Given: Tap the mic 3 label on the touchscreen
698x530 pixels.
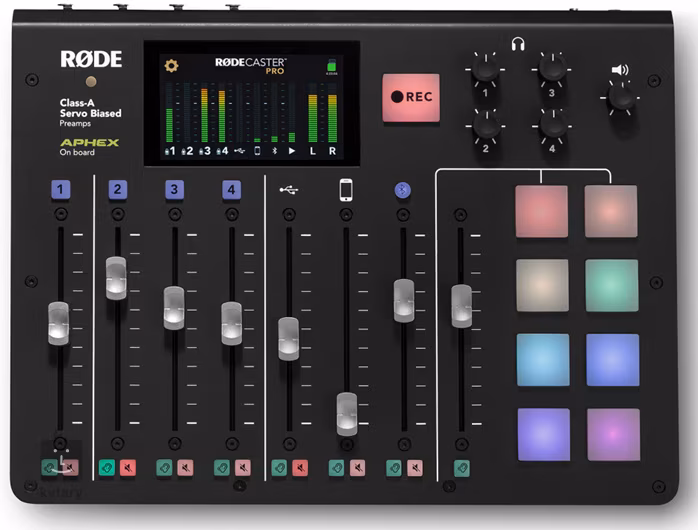Looking at the screenshot, I should coord(205,151).
